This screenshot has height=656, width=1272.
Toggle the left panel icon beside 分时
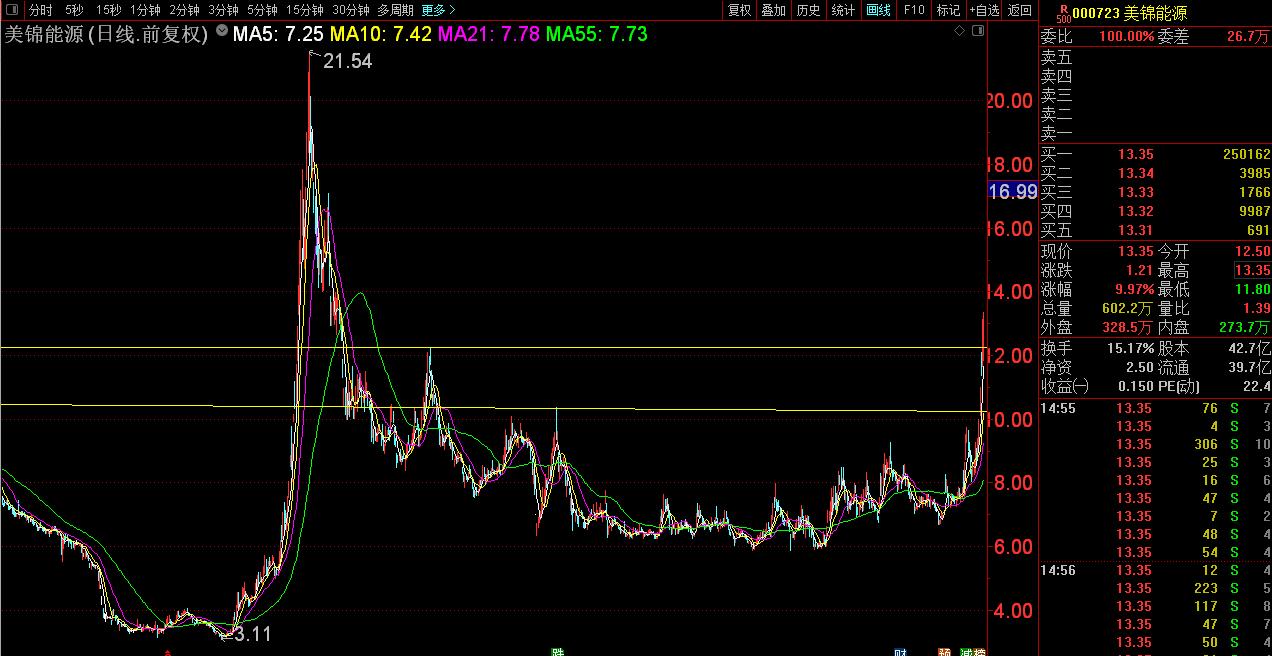tap(10, 10)
